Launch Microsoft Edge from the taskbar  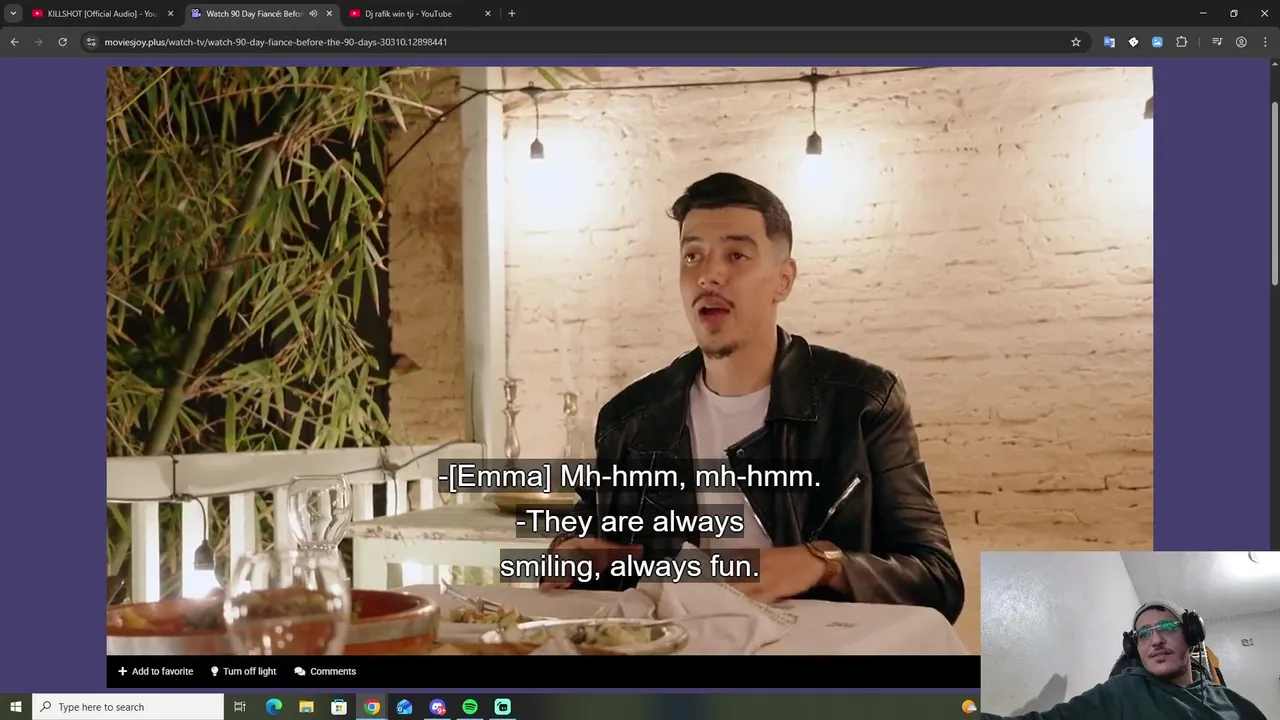click(x=273, y=707)
